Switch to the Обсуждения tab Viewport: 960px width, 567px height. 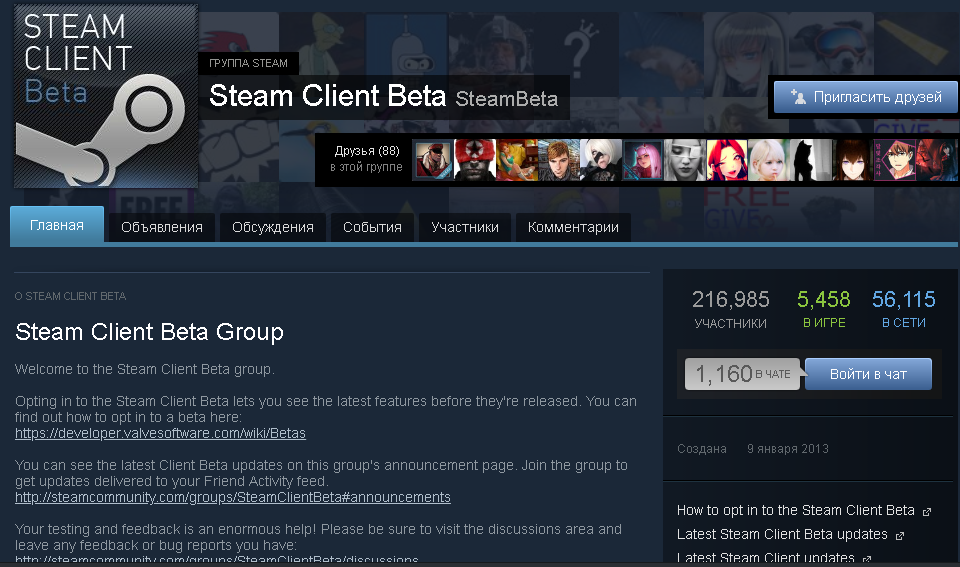[272, 227]
